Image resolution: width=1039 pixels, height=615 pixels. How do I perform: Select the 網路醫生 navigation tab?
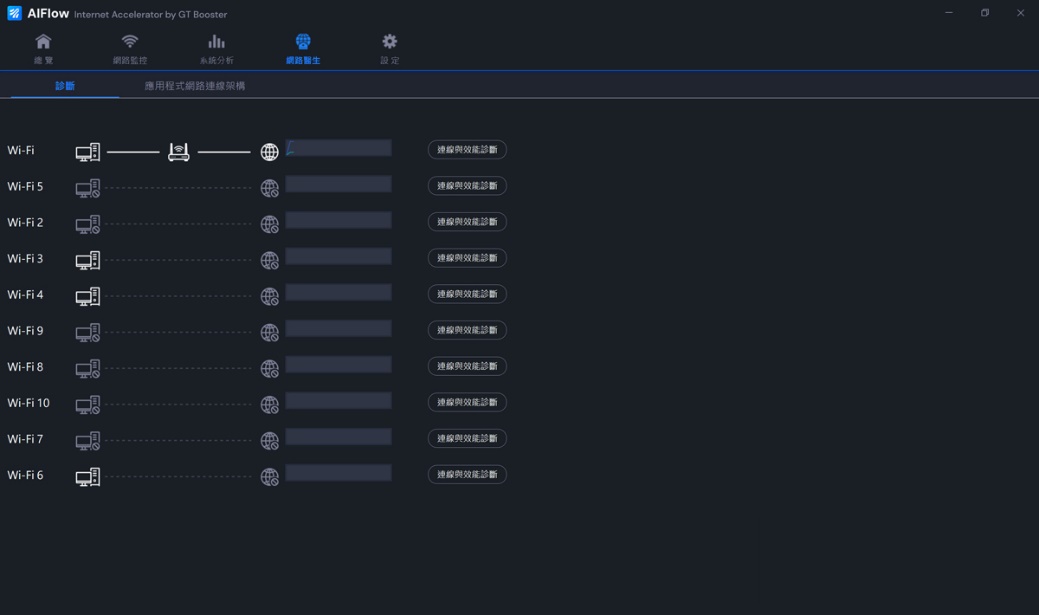[303, 48]
